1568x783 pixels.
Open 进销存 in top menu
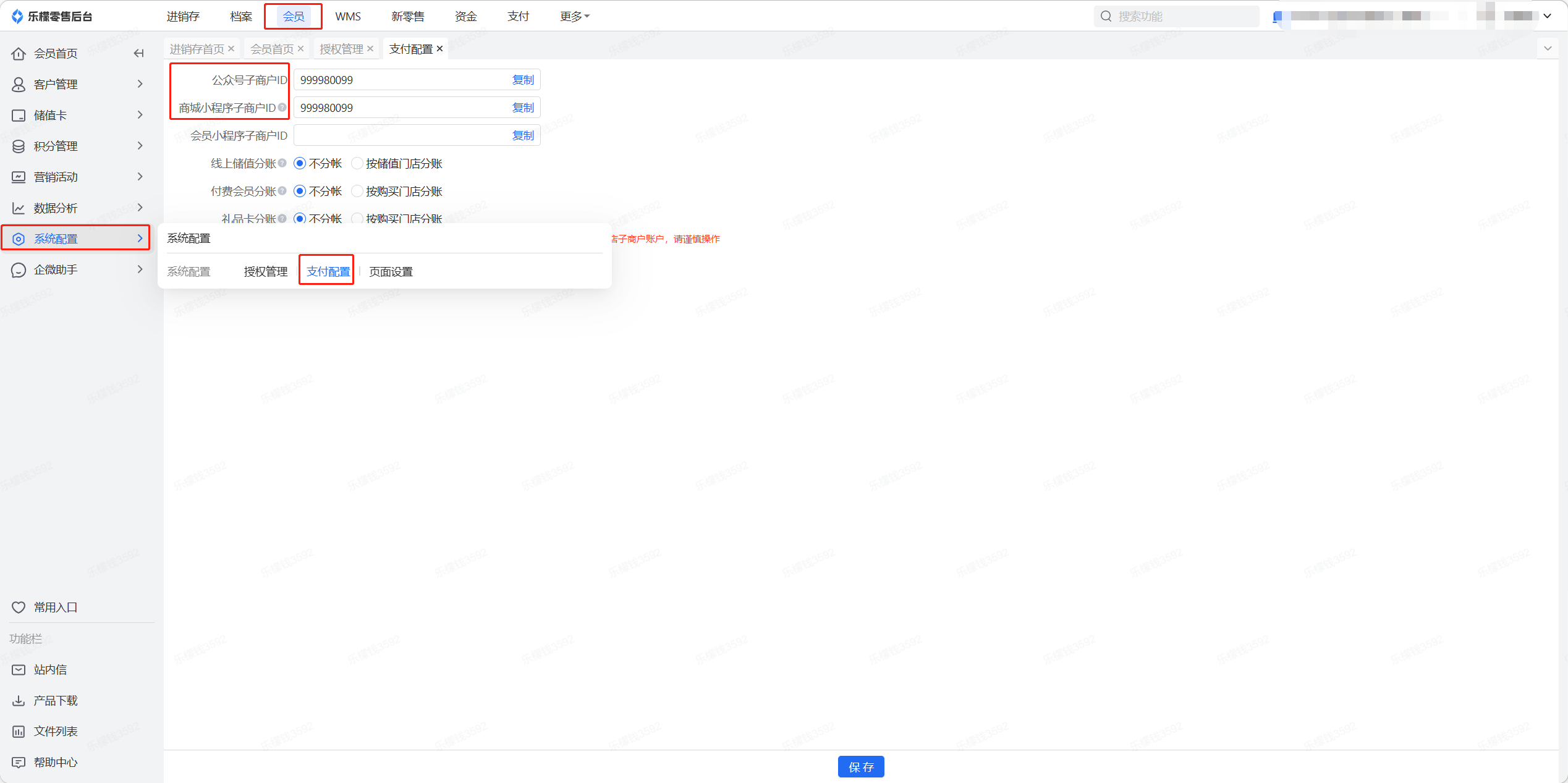click(183, 17)
